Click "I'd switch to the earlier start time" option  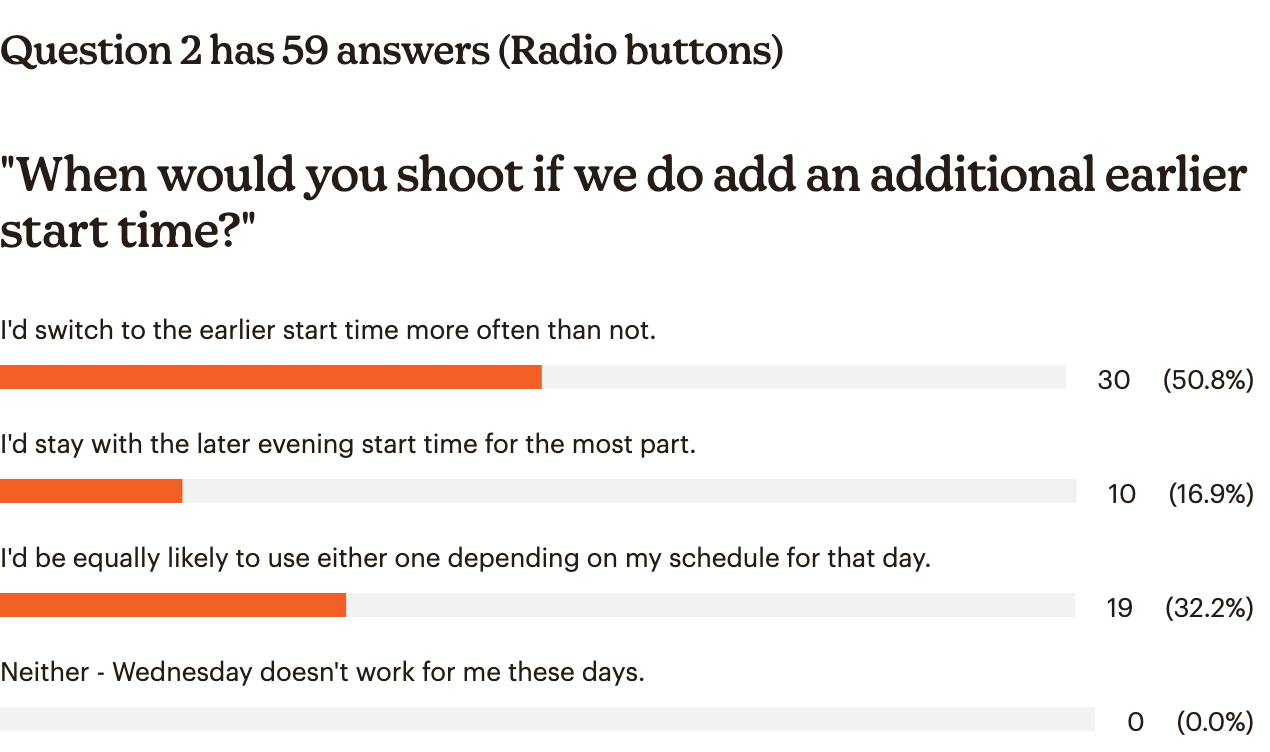click(328, 330)
